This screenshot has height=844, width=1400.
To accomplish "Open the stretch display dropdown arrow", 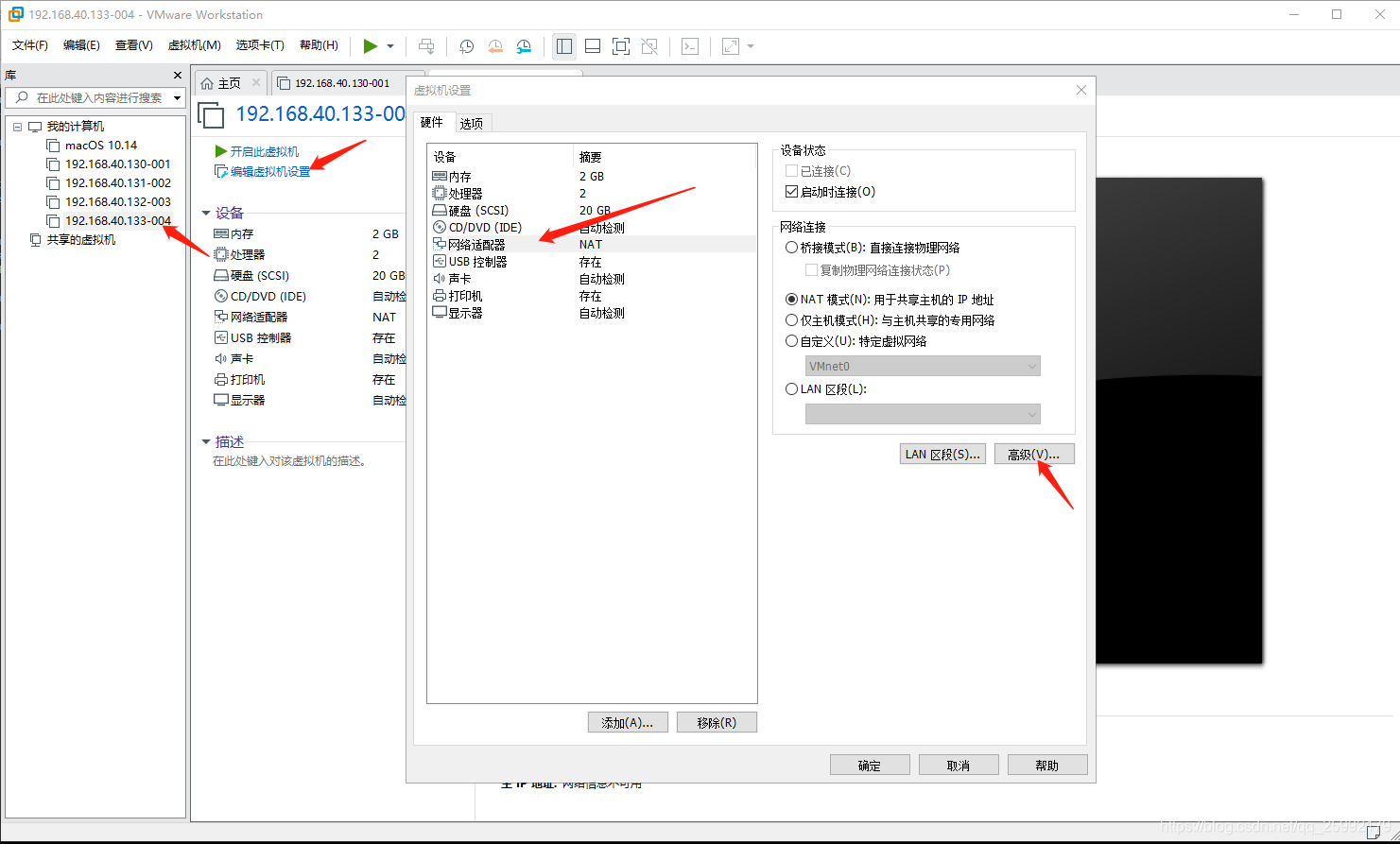I will click(x=751, y=46).
